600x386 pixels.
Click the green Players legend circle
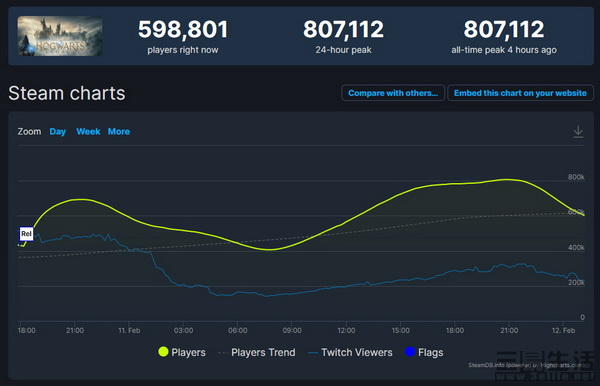[163, 352]
